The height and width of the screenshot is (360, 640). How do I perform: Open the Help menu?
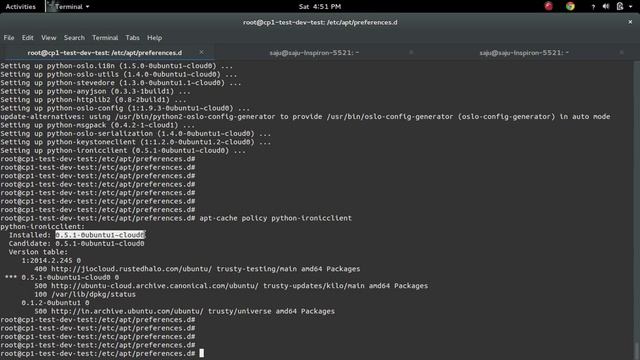[x=154, y=38]
